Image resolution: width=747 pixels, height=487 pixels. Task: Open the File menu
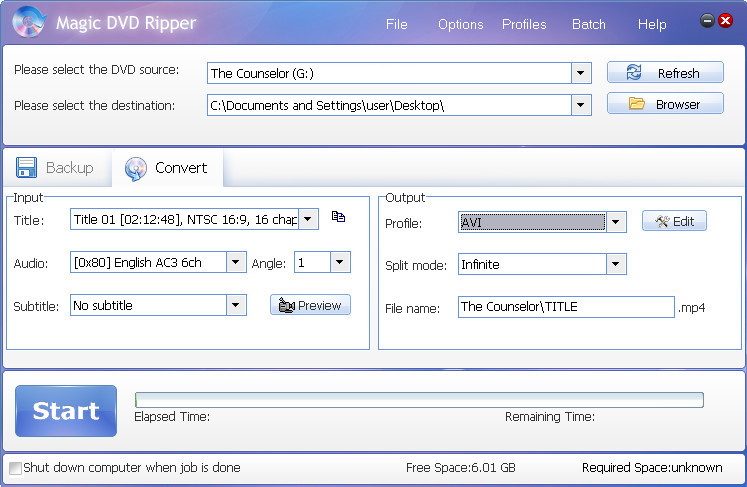tap(396, 24)
